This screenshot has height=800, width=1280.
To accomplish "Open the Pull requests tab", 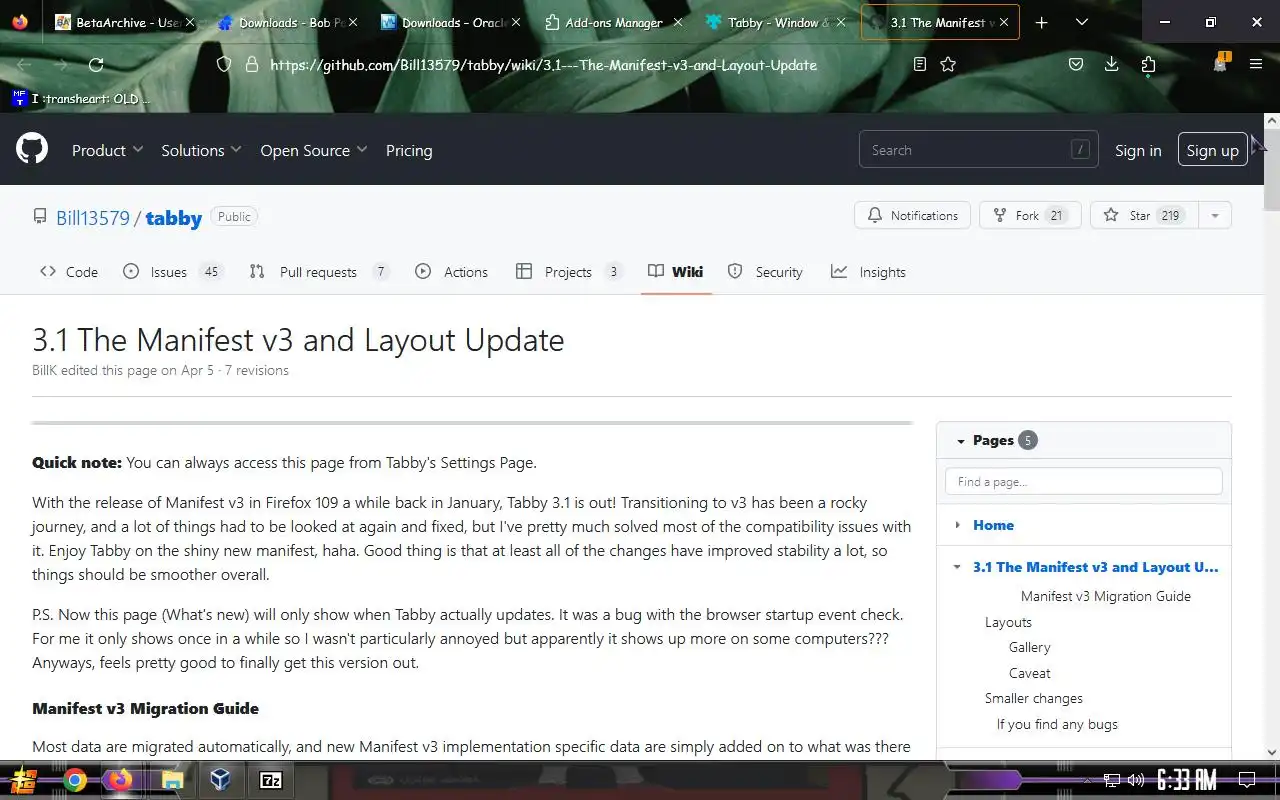I will point(319,272).
